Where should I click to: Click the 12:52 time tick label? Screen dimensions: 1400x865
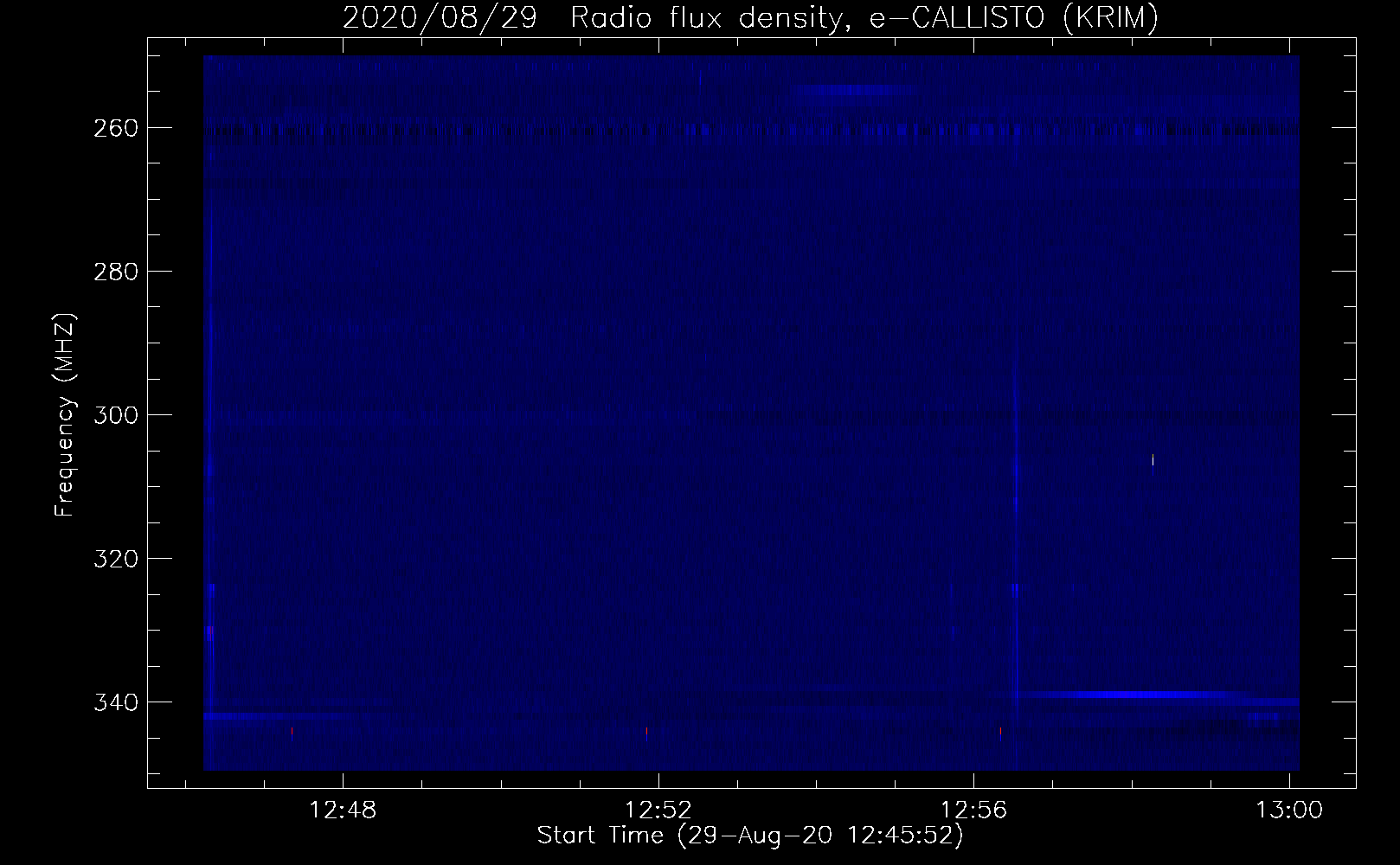pos(659,811)
